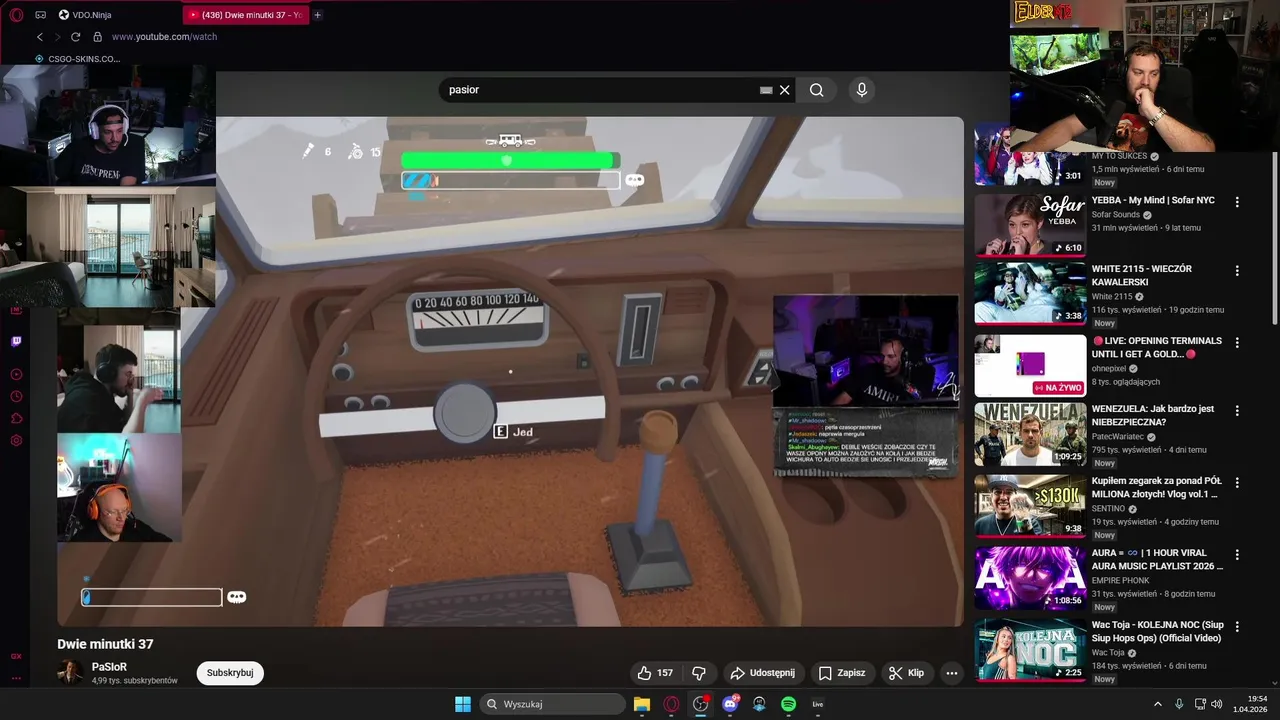This screenshot has width=1280, height=720.
Task: Open Discord from the taskbar
Action: pos(730,704)
